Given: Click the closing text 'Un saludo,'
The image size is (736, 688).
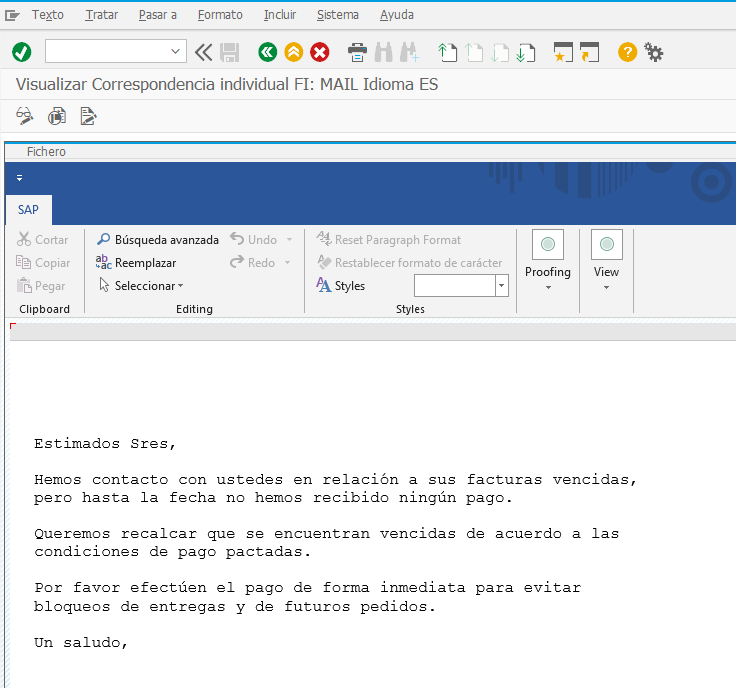Looking at the screenshot, I should pos(81,642).
